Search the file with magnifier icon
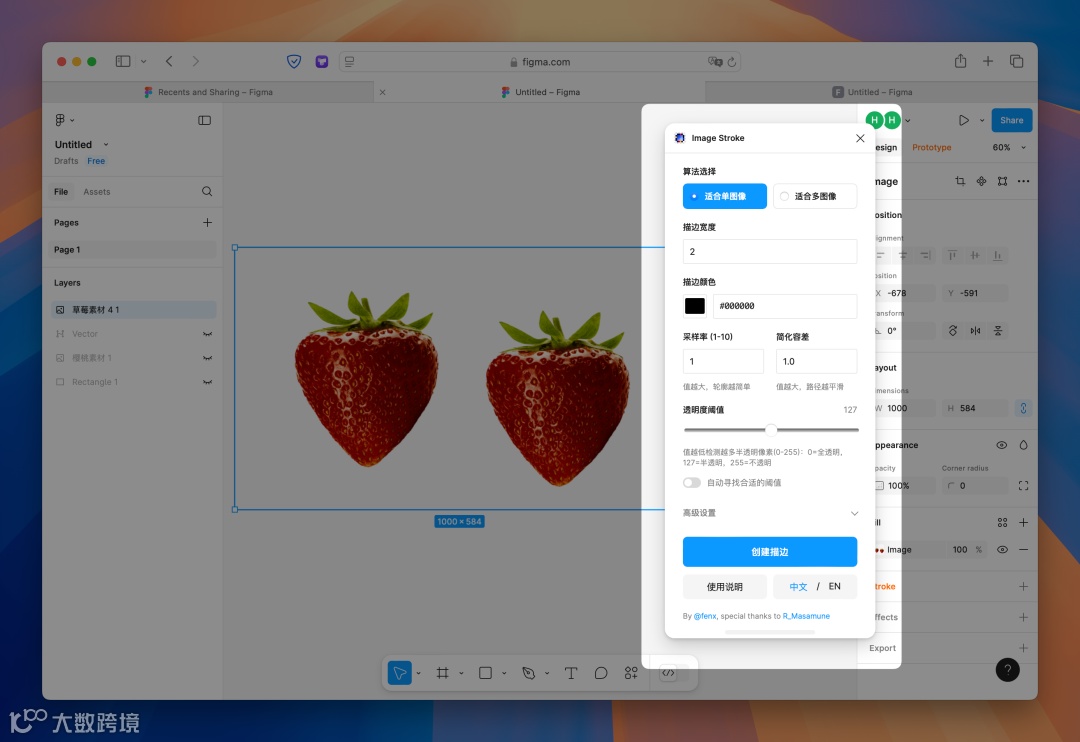1080x742 pixels. [207, 192]
